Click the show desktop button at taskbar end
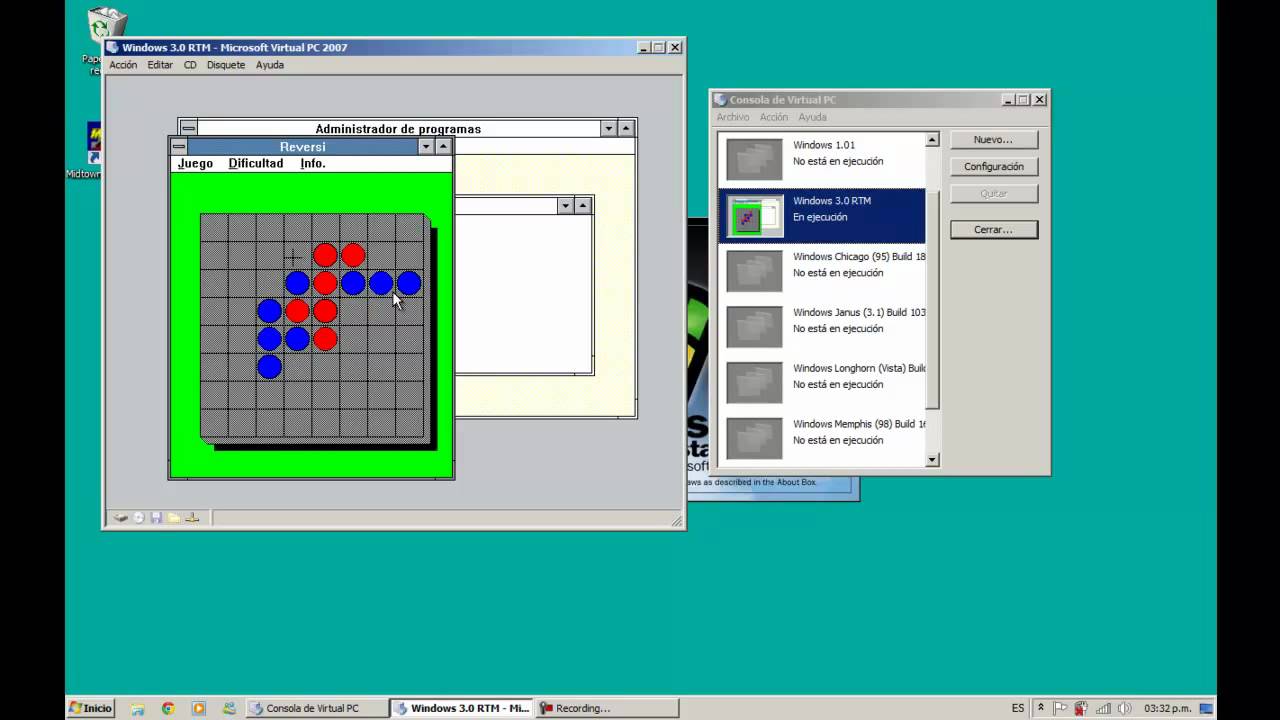Viewport: 1280px width, 720px height. coord(1207,708)
